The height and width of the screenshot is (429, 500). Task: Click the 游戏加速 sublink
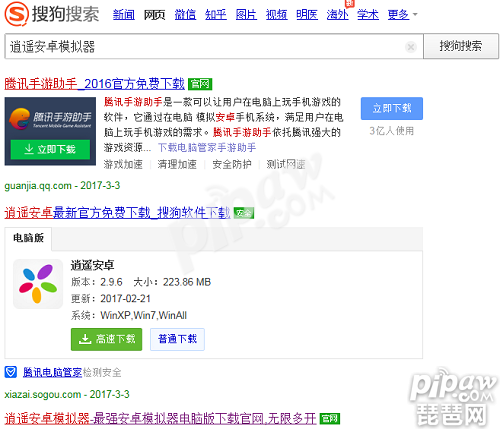[123, 164]
